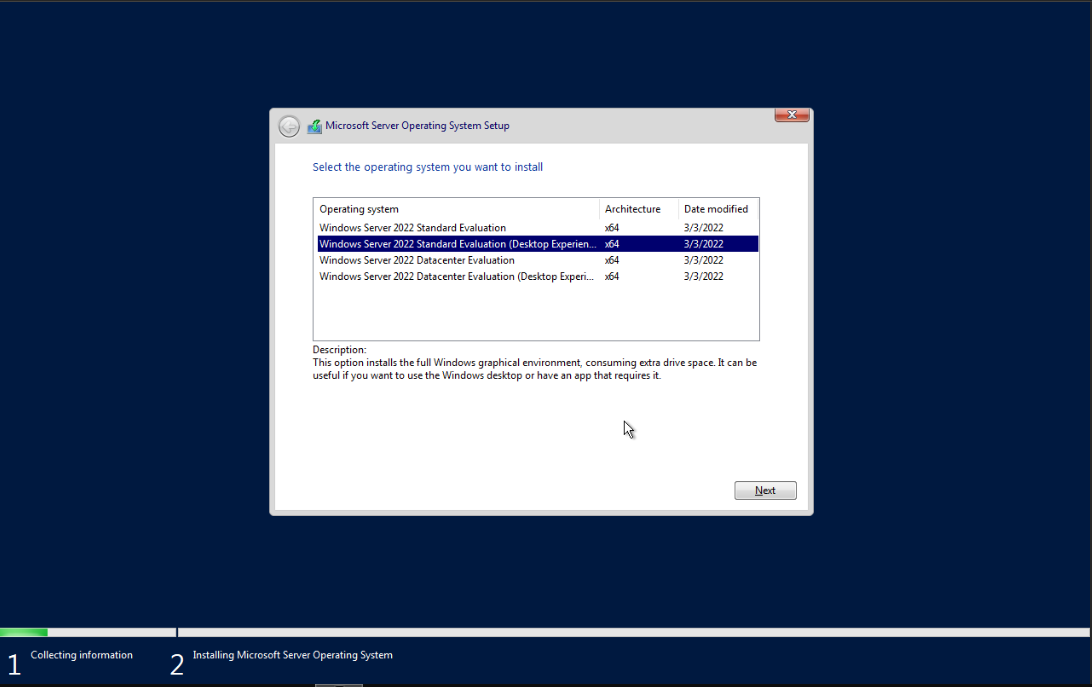Close the Microsoft Server Operating System Setup window

(792, 115)
